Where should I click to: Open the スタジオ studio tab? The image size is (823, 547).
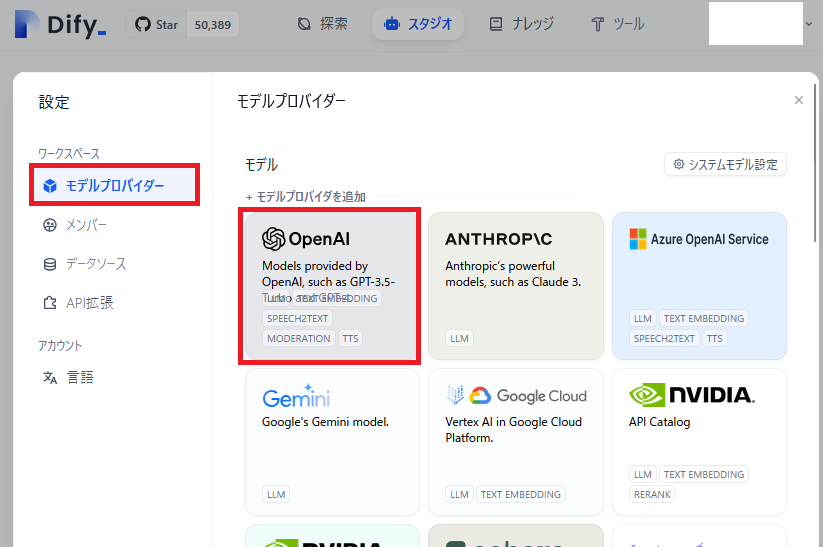pyautogui.click(x=418, y=24)
